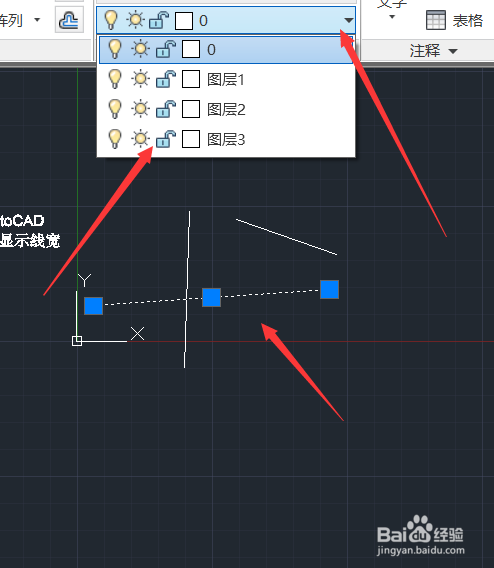The image size is (494, 568).
Task: Open color swatch for layer 图层1
Action: click(x=191, y=79)
